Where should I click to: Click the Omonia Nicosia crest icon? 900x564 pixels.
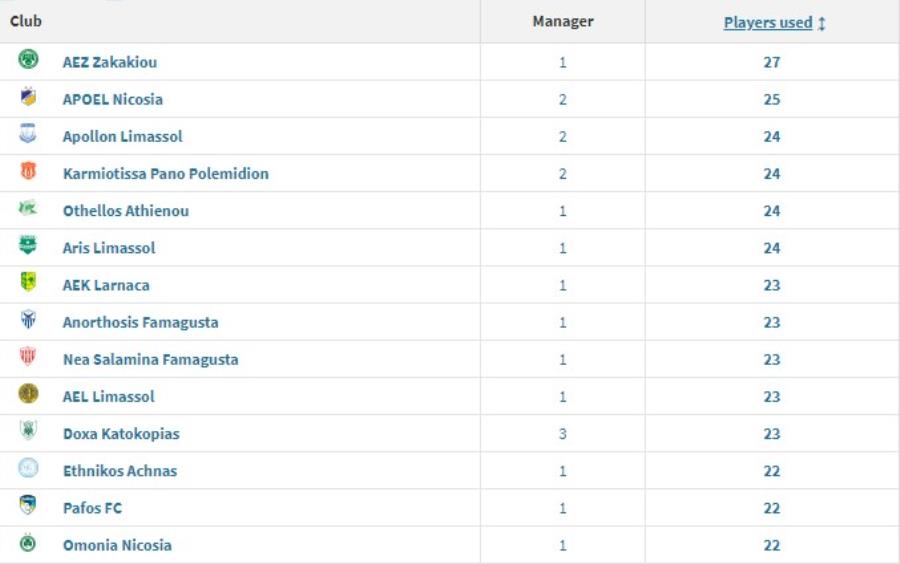pos(28,543)
